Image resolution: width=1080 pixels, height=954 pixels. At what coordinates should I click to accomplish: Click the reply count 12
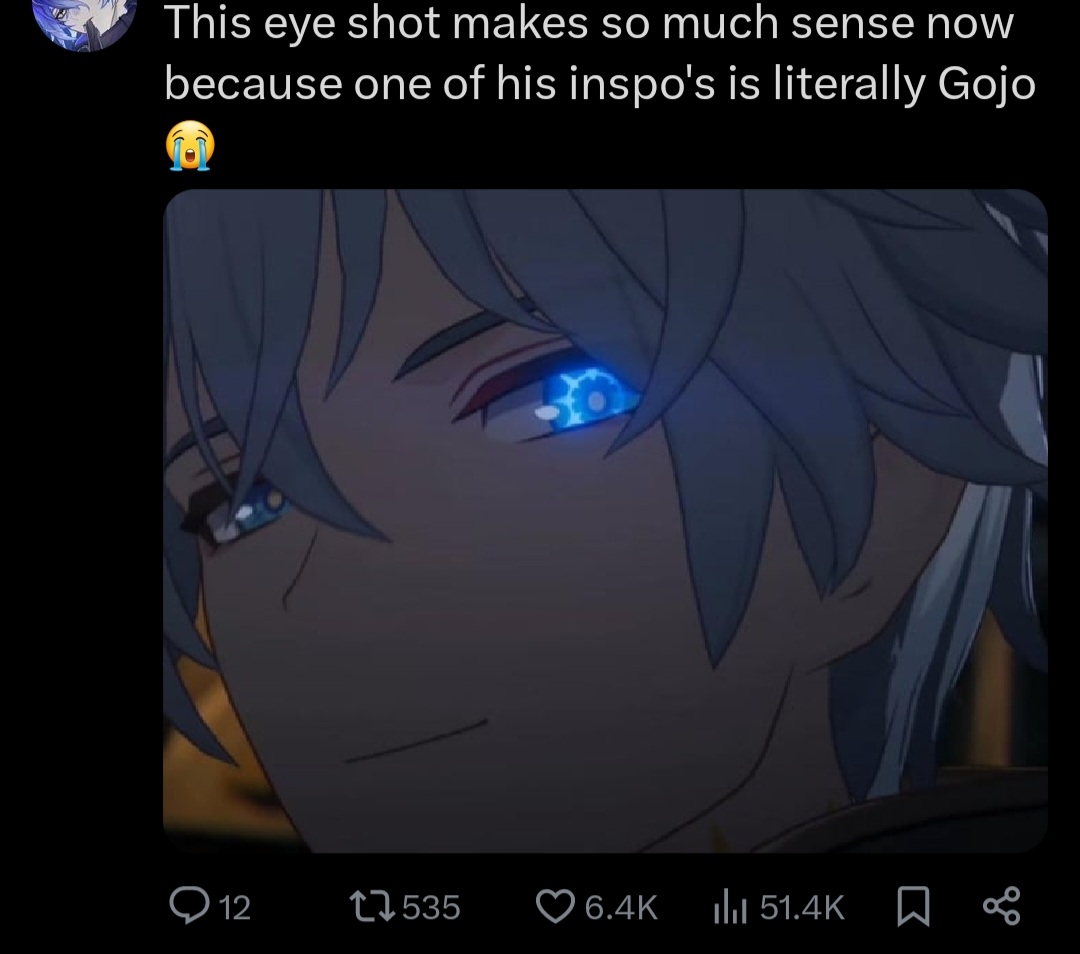click(235, 908)
